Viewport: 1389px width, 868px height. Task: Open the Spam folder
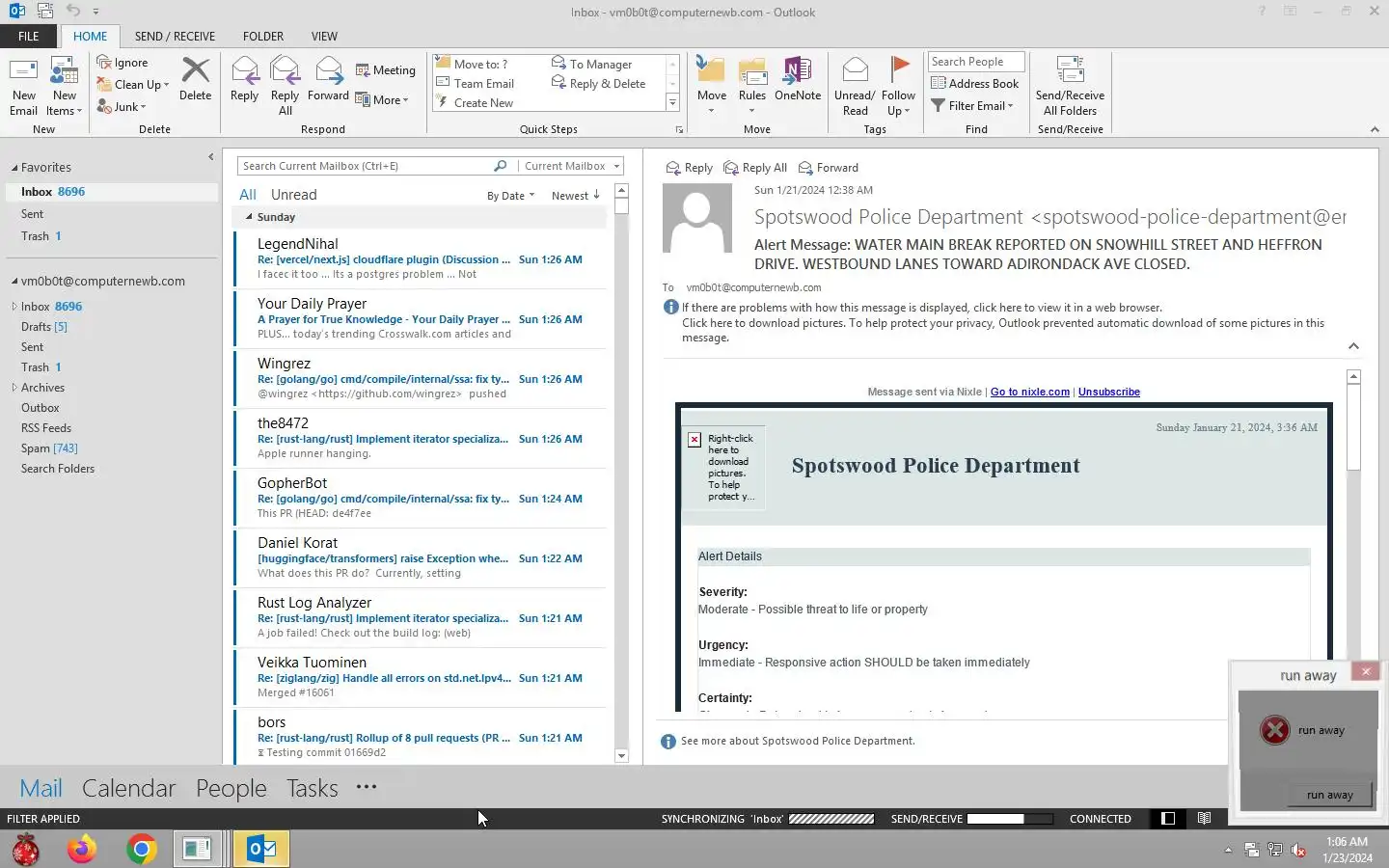click(x=49, y=448)
